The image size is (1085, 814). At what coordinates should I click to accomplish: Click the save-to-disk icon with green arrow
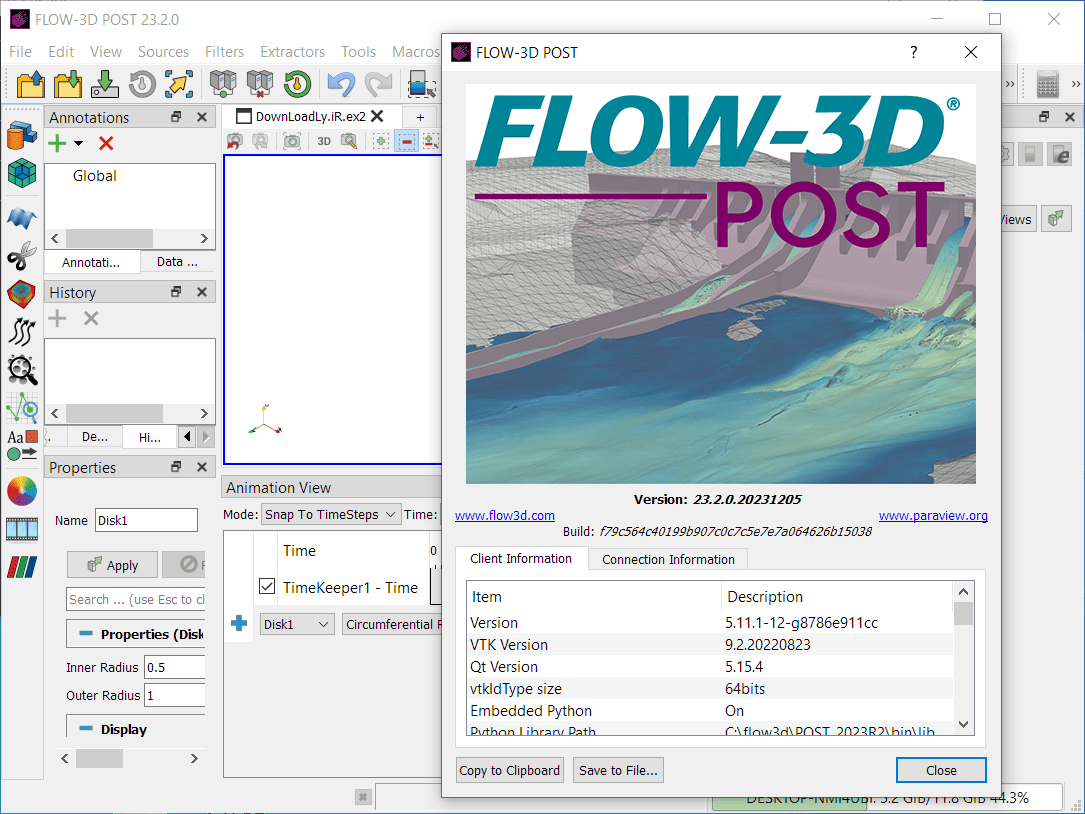click(104, 84)
